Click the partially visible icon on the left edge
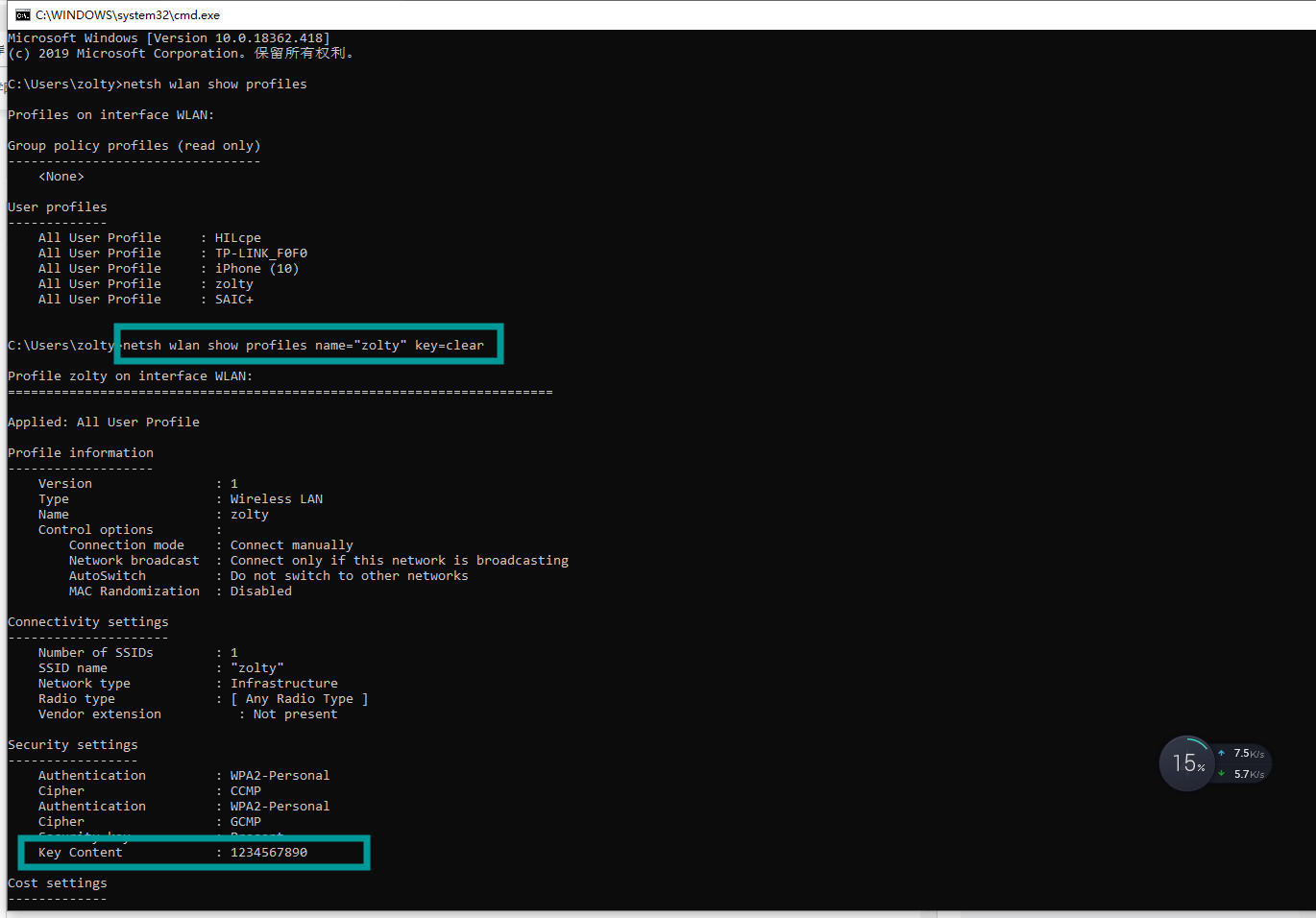 4,50
